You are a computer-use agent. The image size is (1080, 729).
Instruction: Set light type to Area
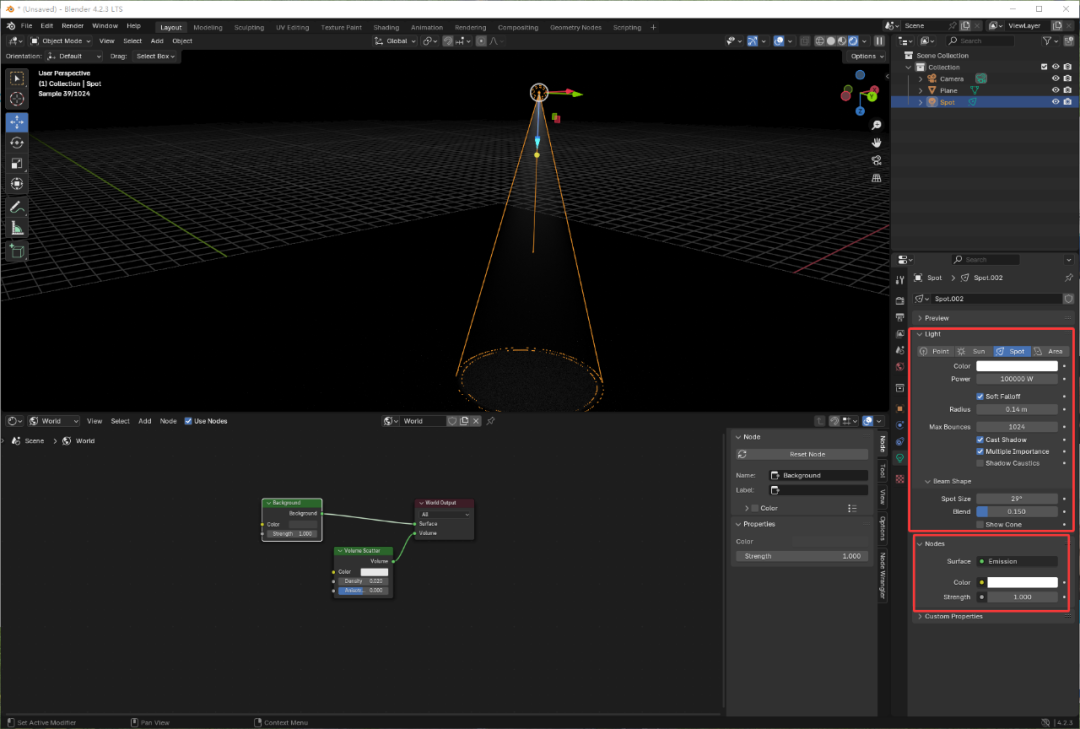[x=1049, y=351]
